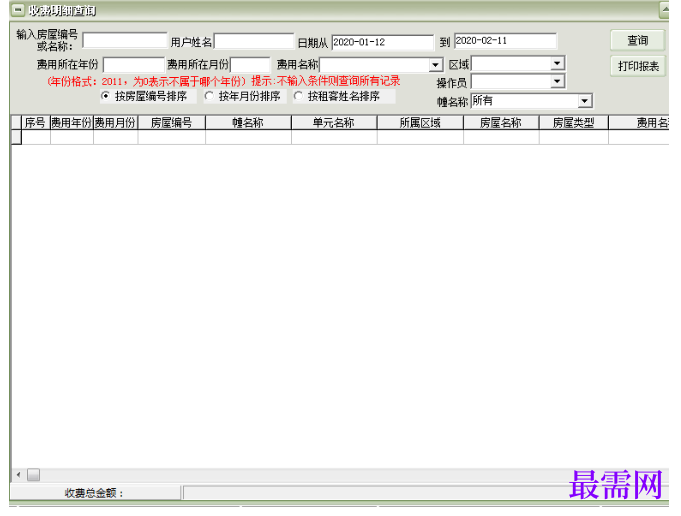The image size is (681, 516).
Task: Expand the 幢名称 dropdown showing 所有
Action: [585, 101]
